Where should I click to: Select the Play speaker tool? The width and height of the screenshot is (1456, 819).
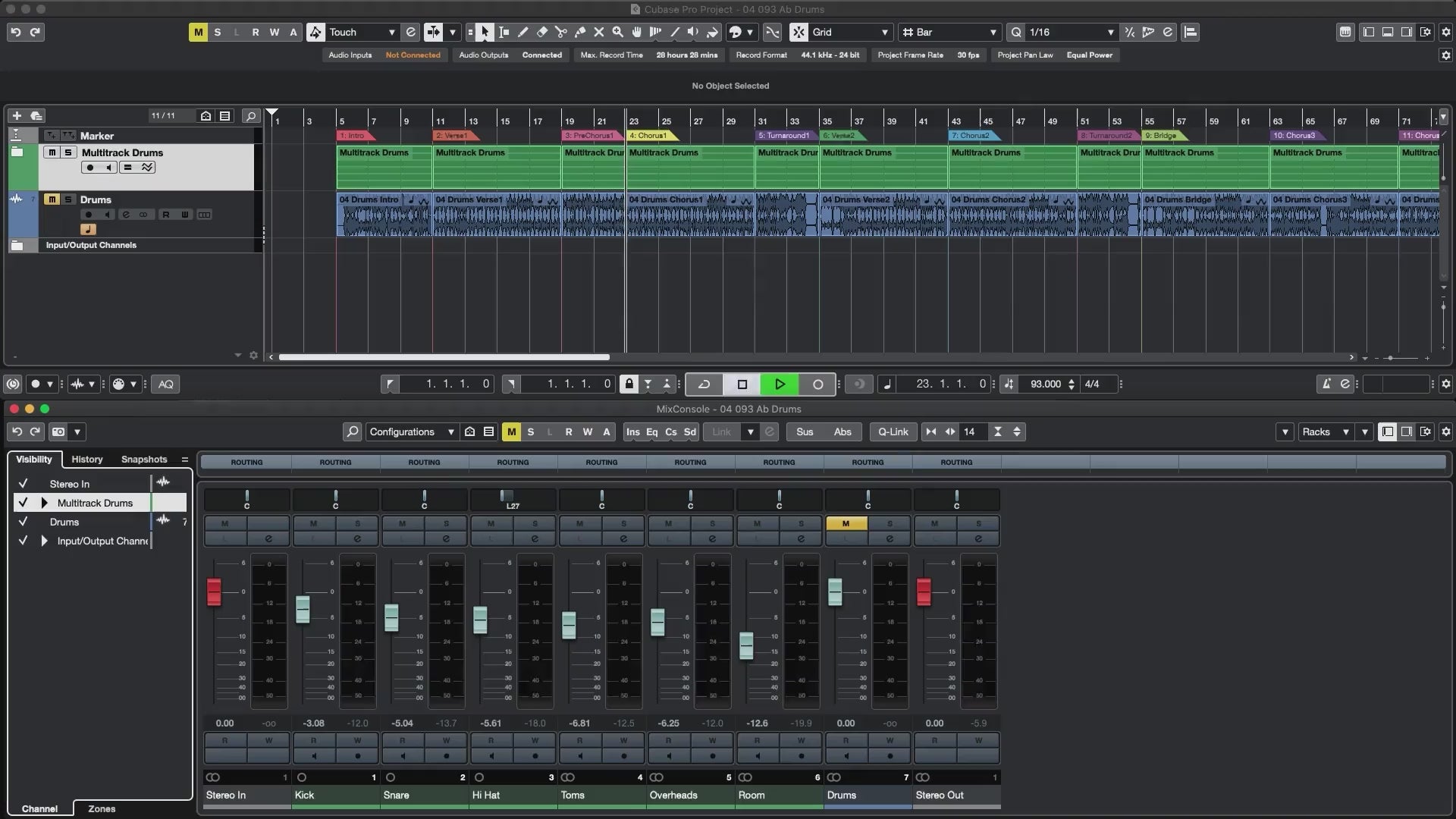(x=693, y=32)
